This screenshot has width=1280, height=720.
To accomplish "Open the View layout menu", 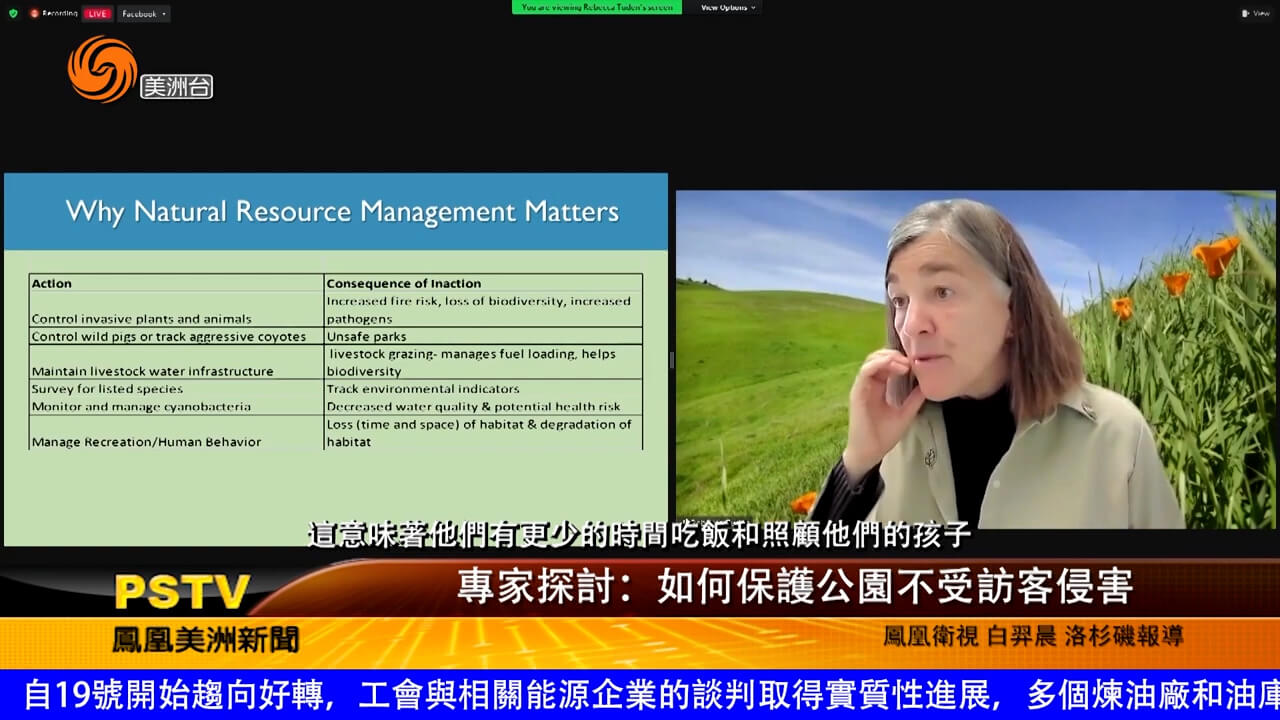I will pyautogui.click(x=1255, y=13).
